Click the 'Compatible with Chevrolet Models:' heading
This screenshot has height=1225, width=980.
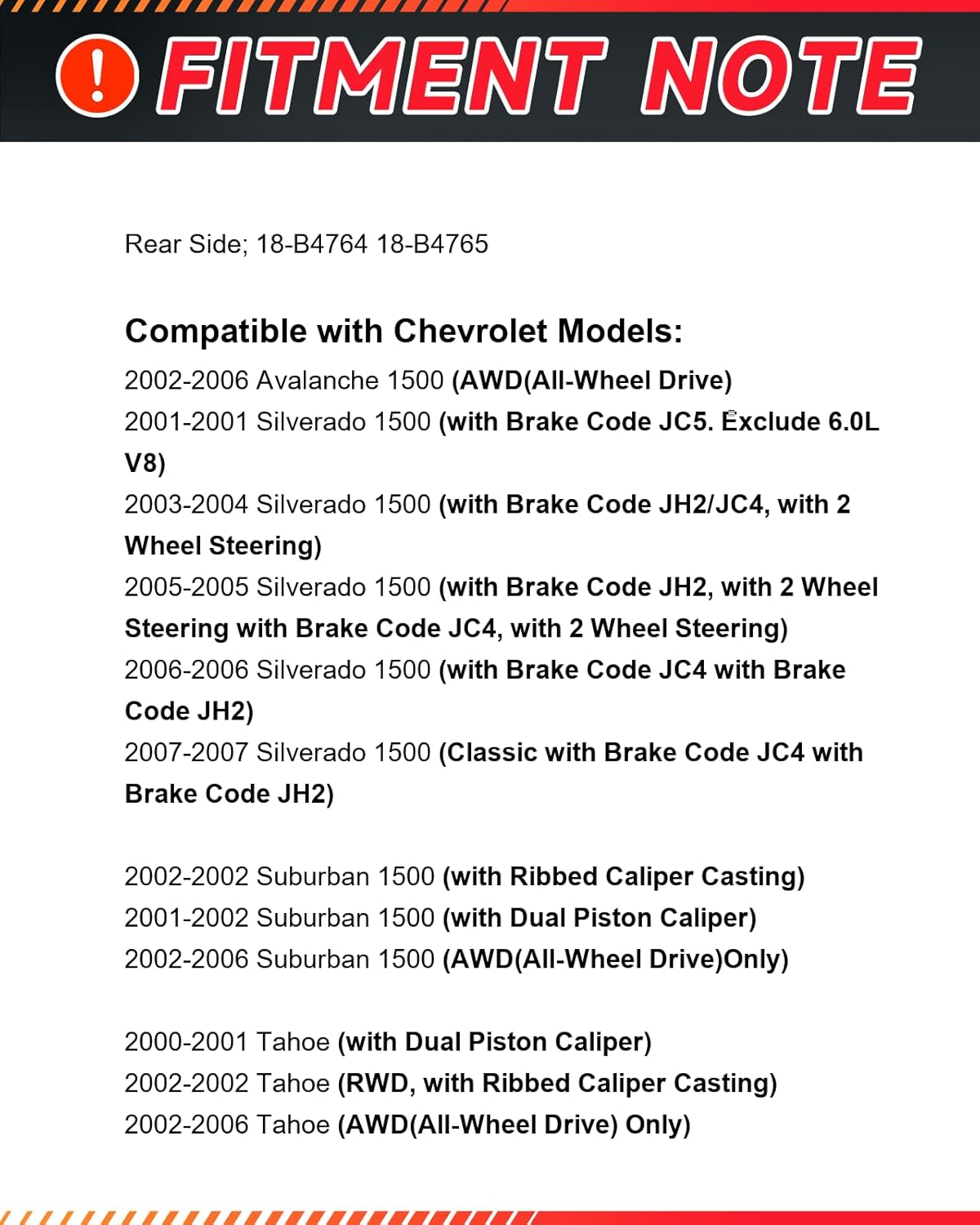pos(403,332)
